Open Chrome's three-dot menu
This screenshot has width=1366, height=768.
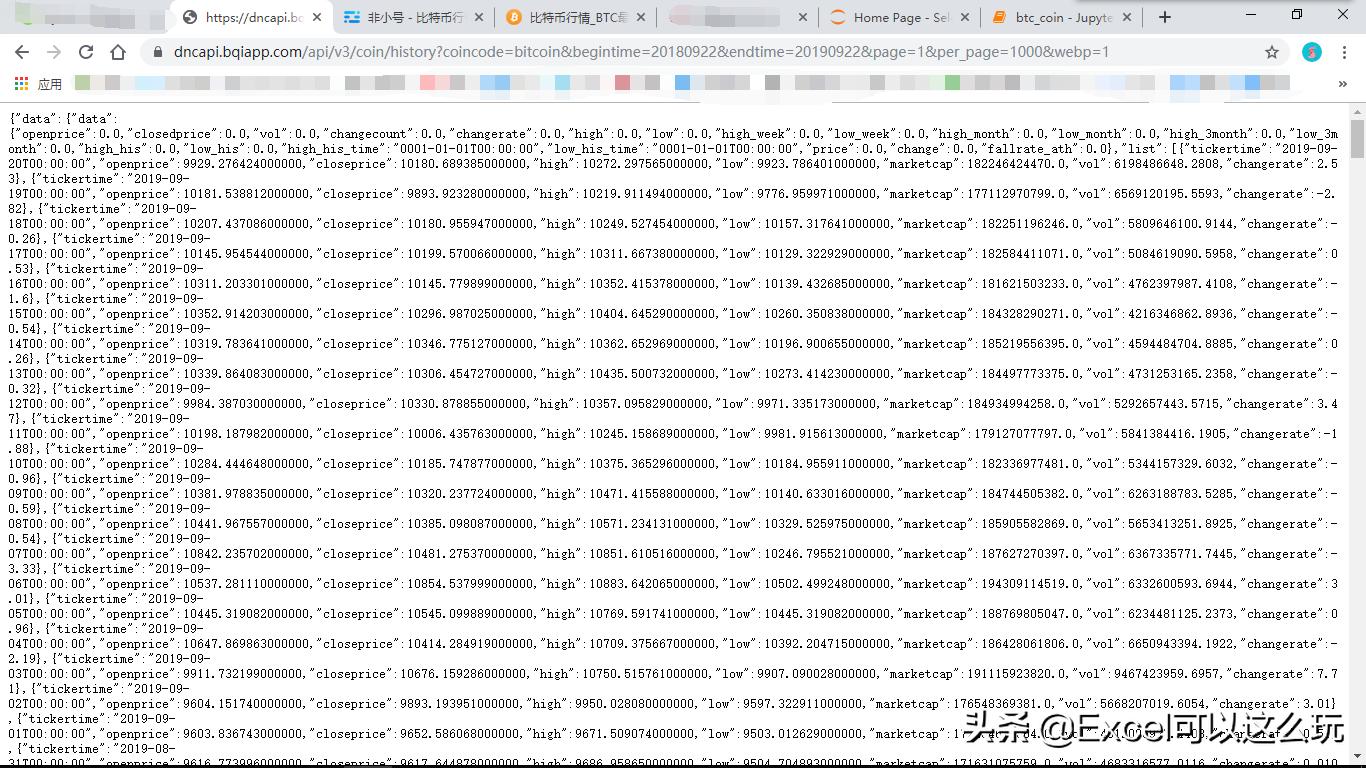tap(1346, 52)
